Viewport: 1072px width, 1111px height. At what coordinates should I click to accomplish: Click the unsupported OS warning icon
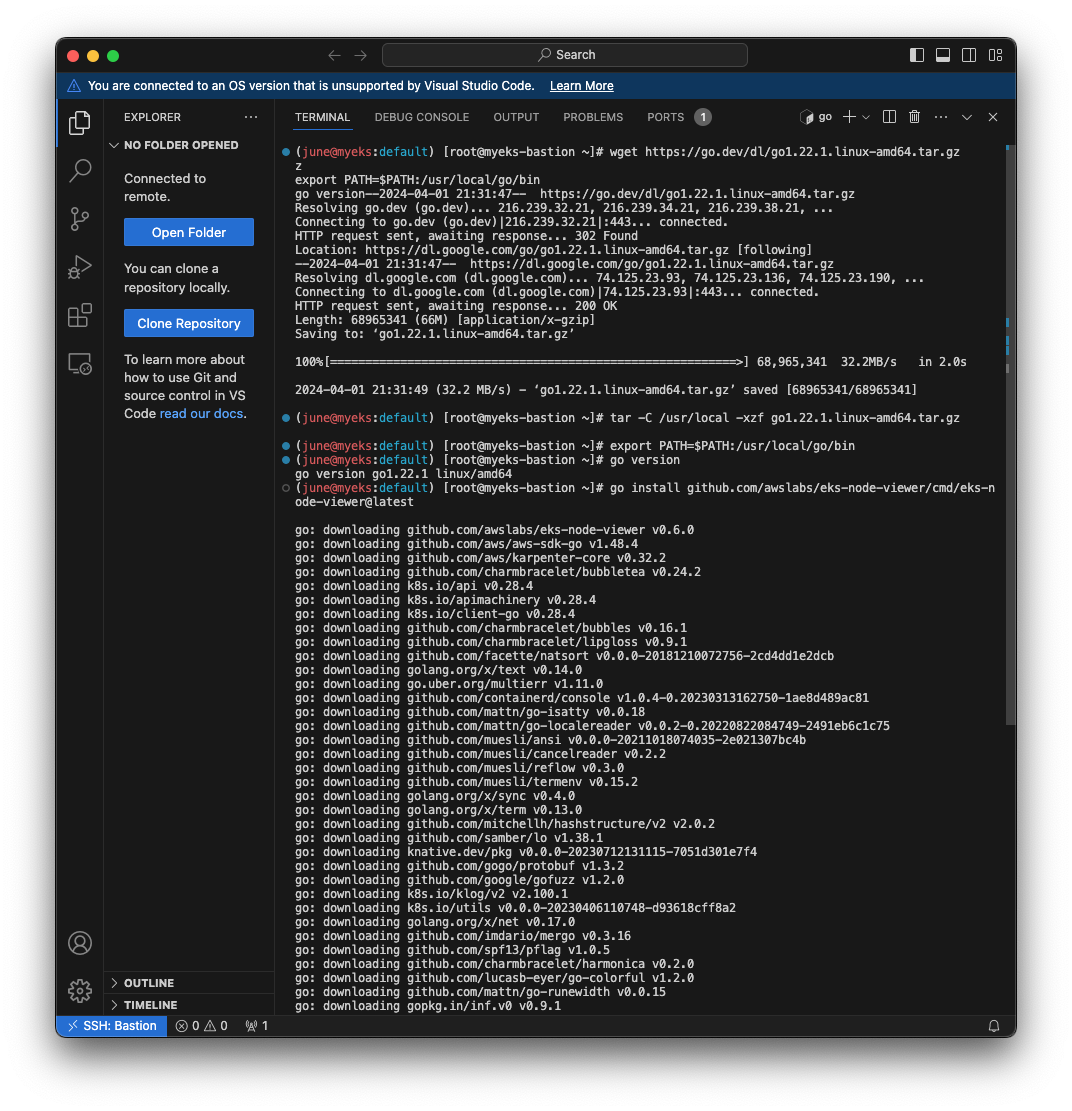[x=74, y=86]
